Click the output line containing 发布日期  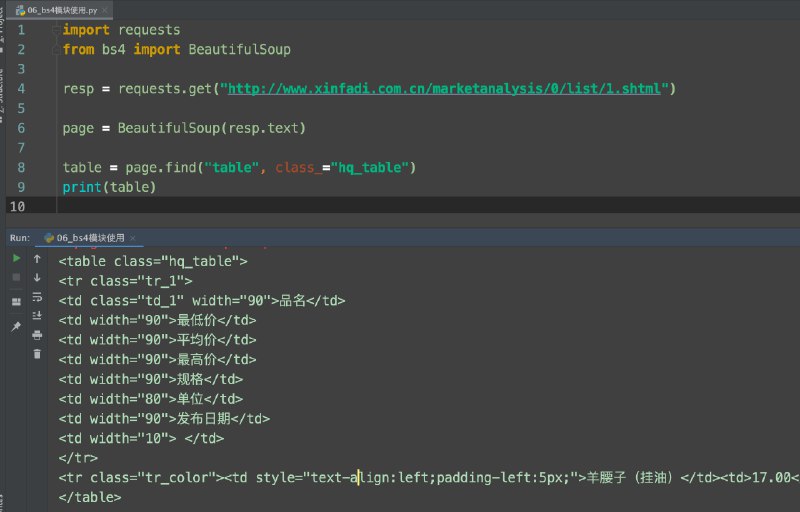(164, 419)
